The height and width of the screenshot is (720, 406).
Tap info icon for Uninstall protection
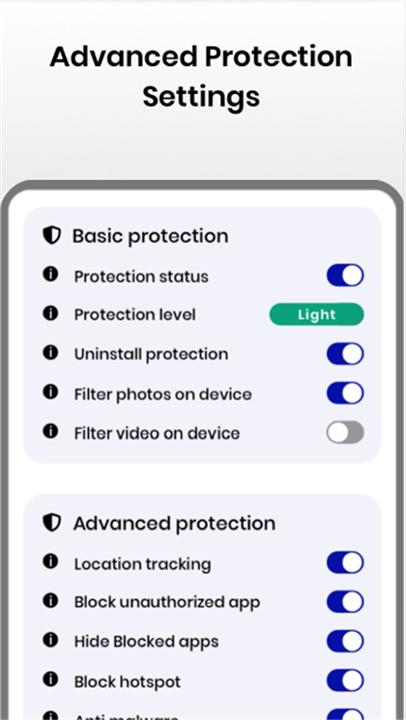point(51,352)
